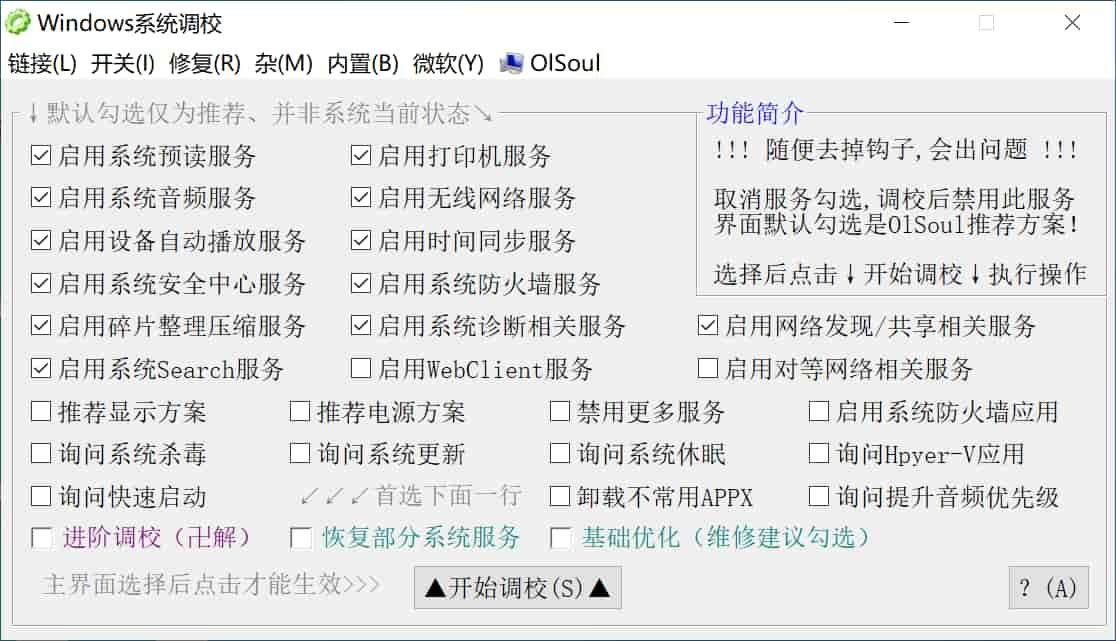Check 进阶调校（卍解）

click(x=41, y=538)
